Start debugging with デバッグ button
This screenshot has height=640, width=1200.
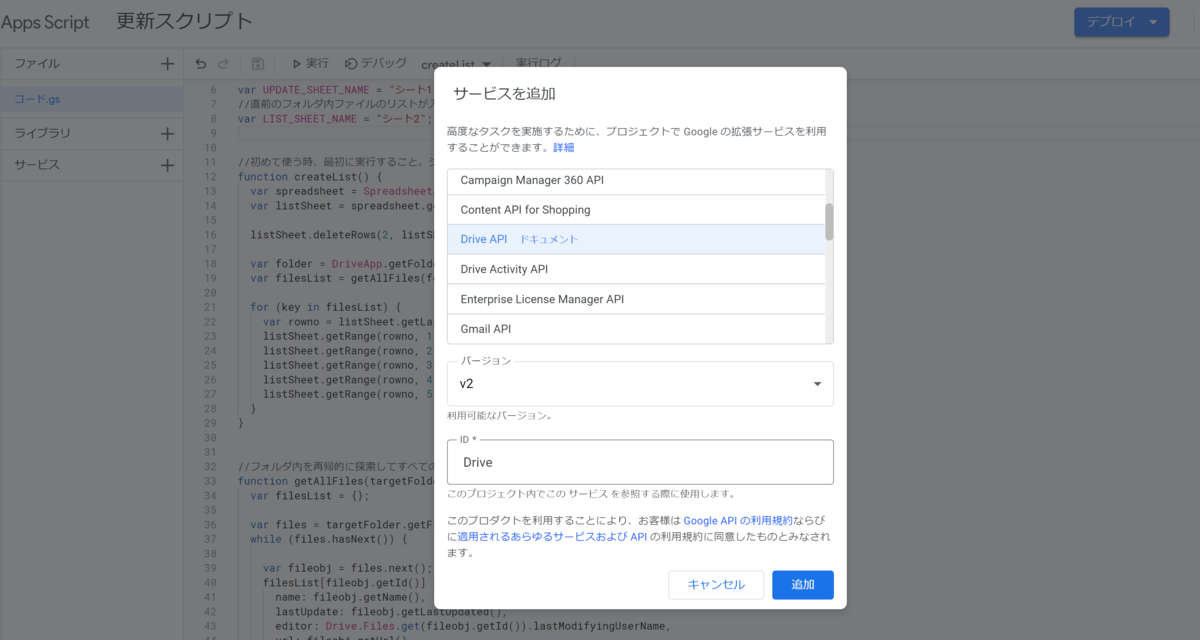point(375,64)
